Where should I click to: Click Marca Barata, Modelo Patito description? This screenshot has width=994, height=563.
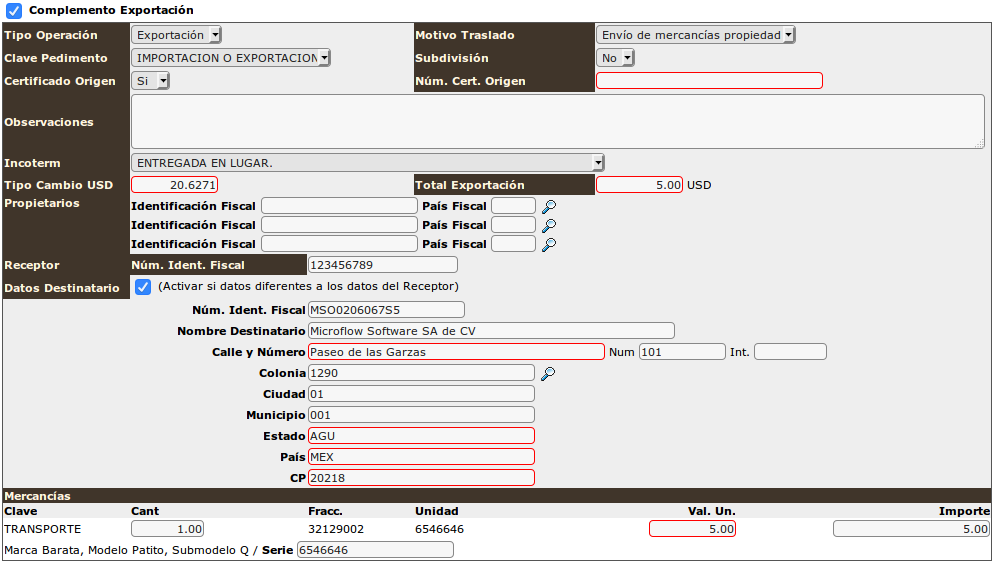pos(126,550)
